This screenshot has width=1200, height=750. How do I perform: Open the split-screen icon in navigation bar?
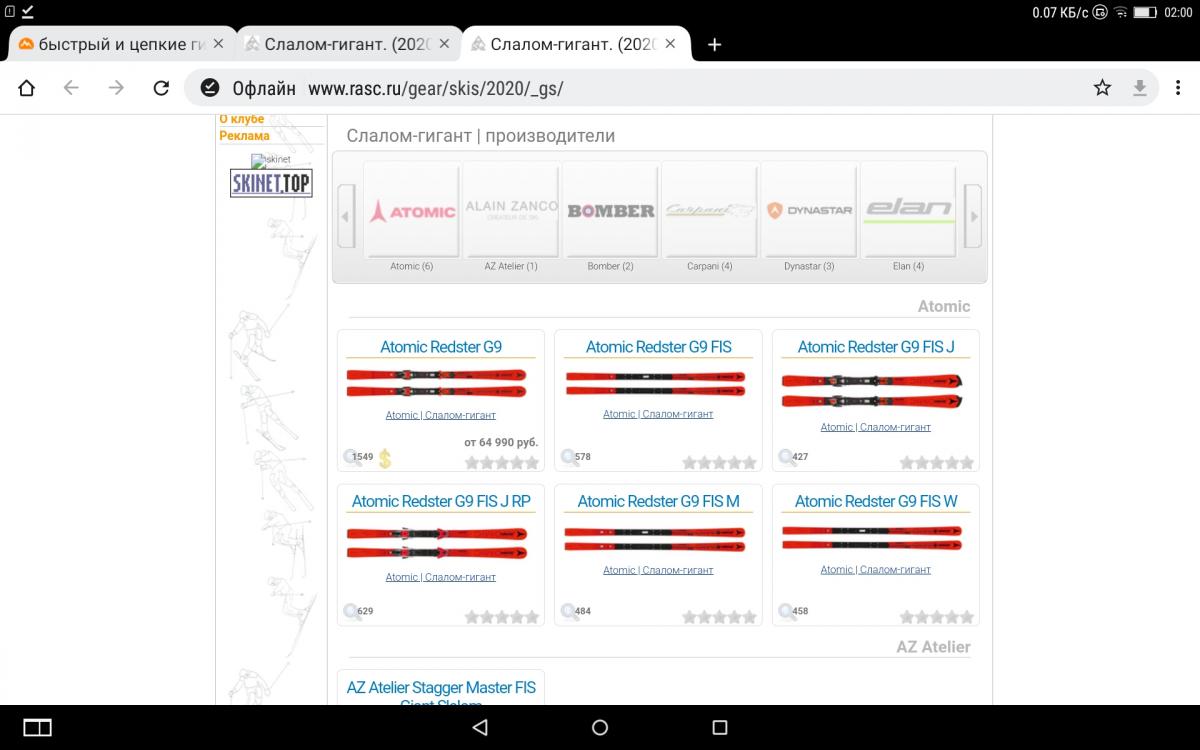tap(38, 727)
